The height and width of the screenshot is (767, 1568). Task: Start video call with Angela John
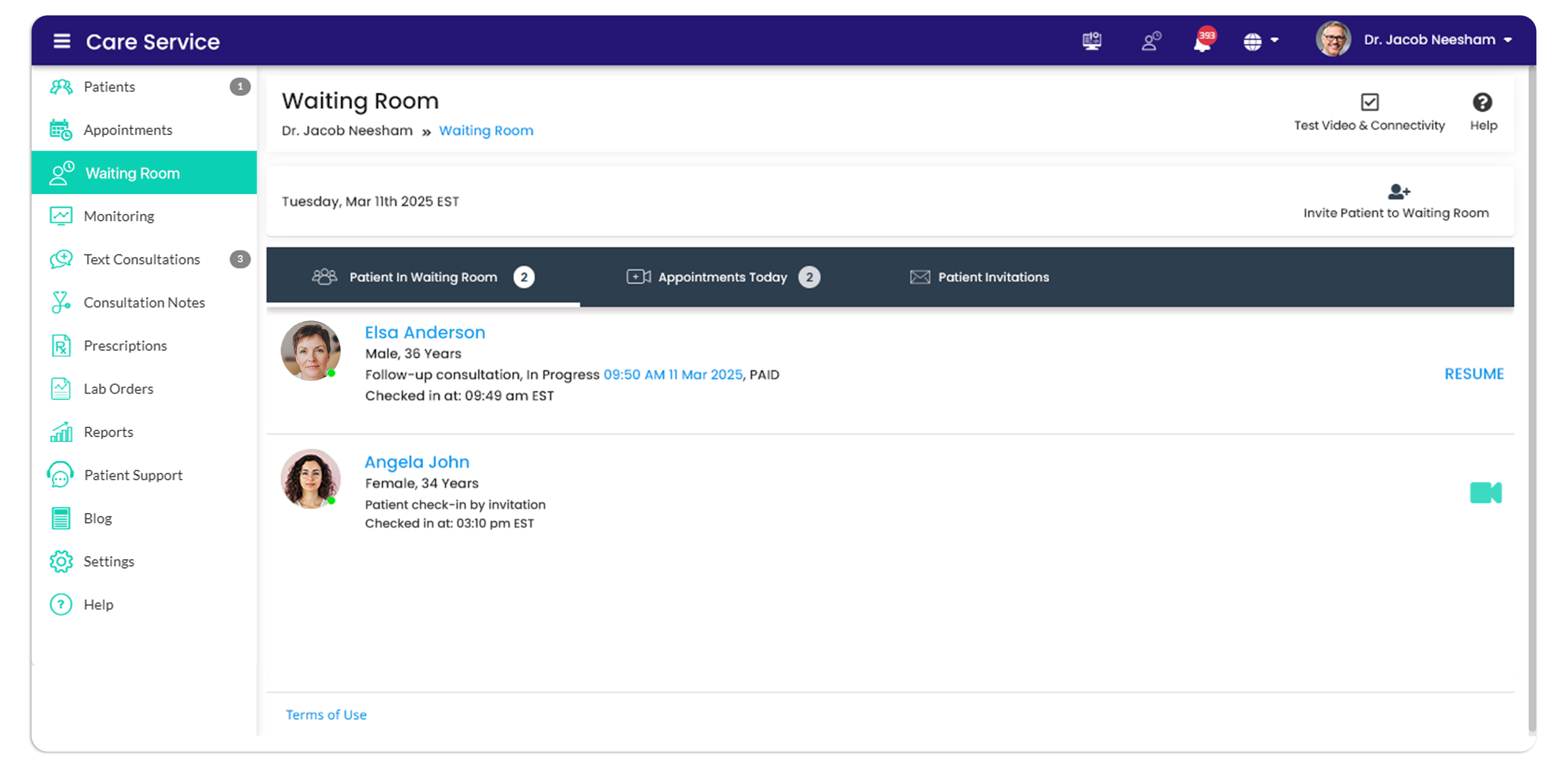click(1485, 493)
